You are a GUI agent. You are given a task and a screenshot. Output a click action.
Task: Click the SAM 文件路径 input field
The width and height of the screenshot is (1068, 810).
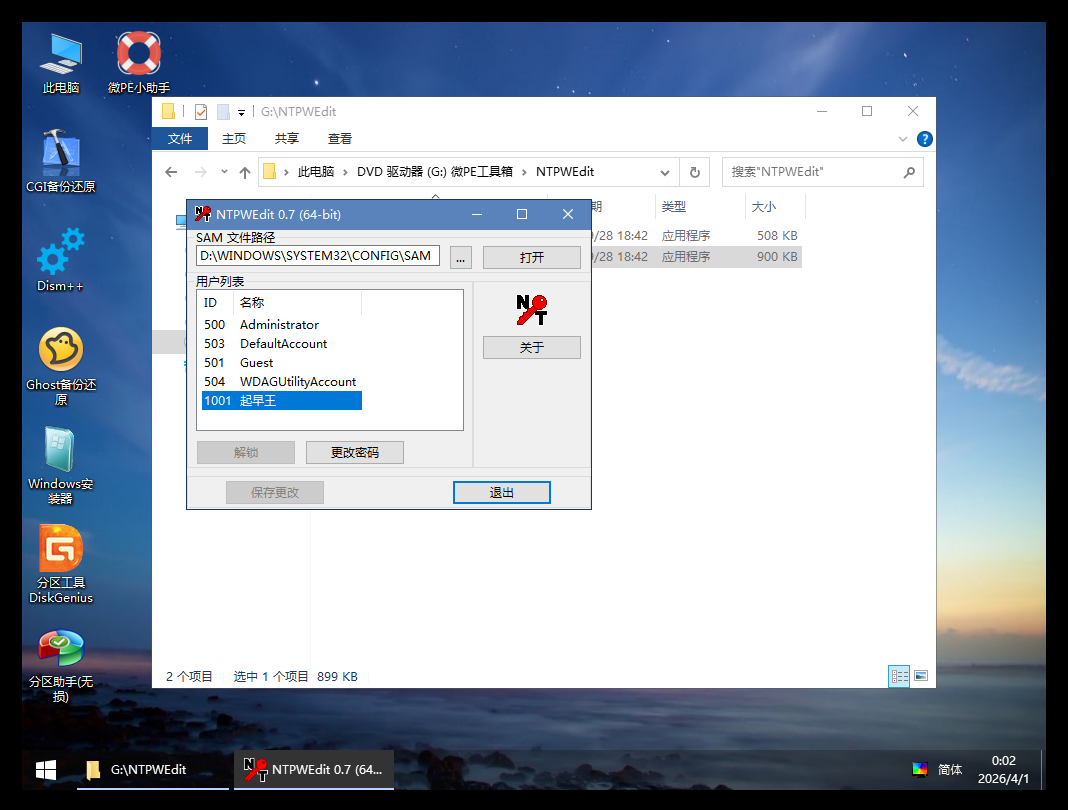tap(318, 256)
